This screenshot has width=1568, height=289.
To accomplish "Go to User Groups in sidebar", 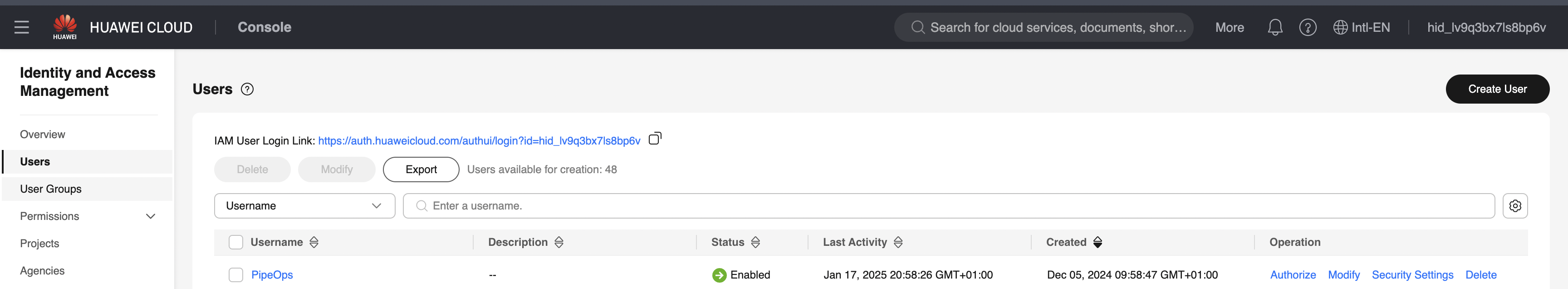I will pos(50,189).
